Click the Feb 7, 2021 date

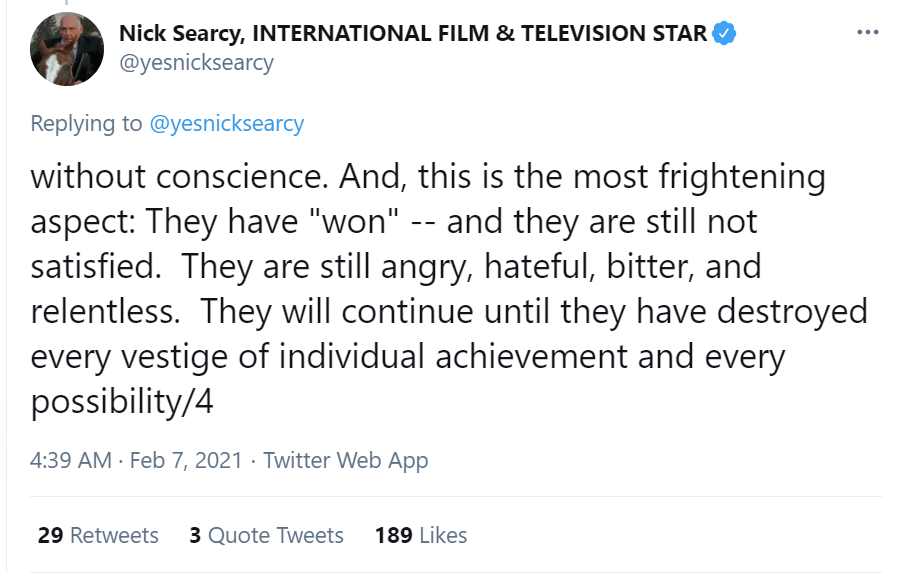[x=186, y=460]
